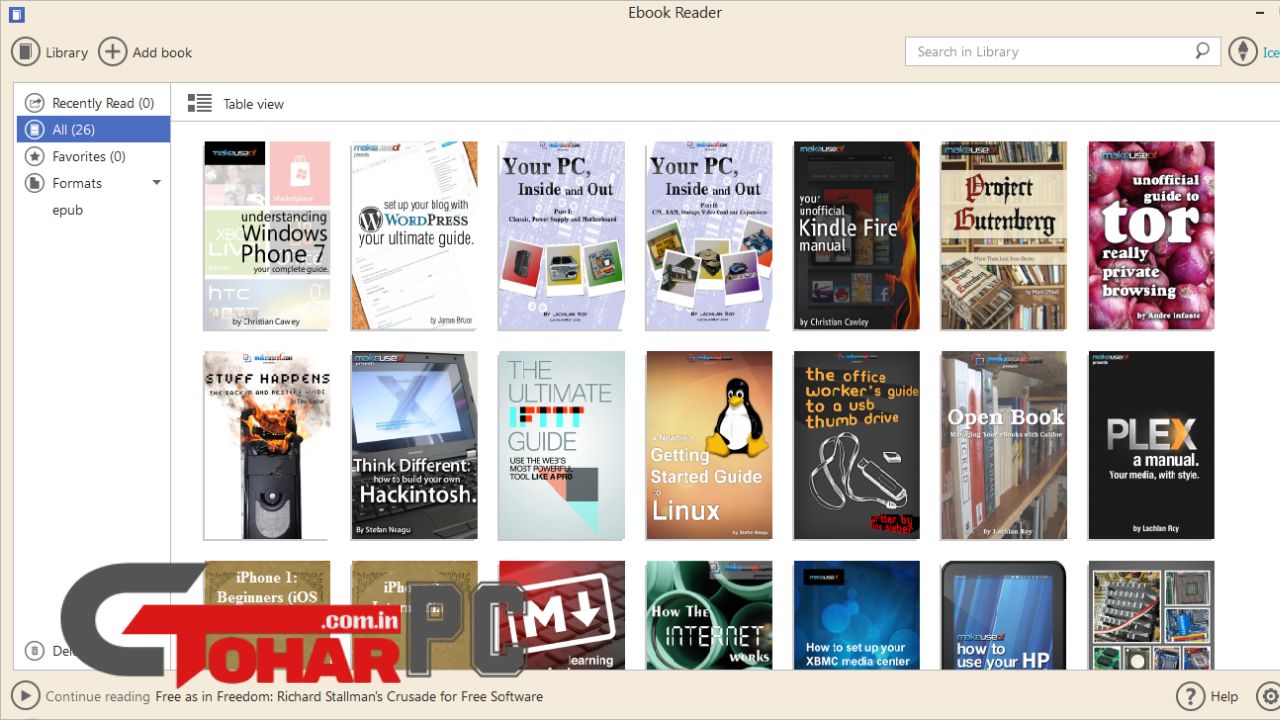Open the Kindle Fire manual cover
This screenshot has height=720, width=1280.
[857, 236]
